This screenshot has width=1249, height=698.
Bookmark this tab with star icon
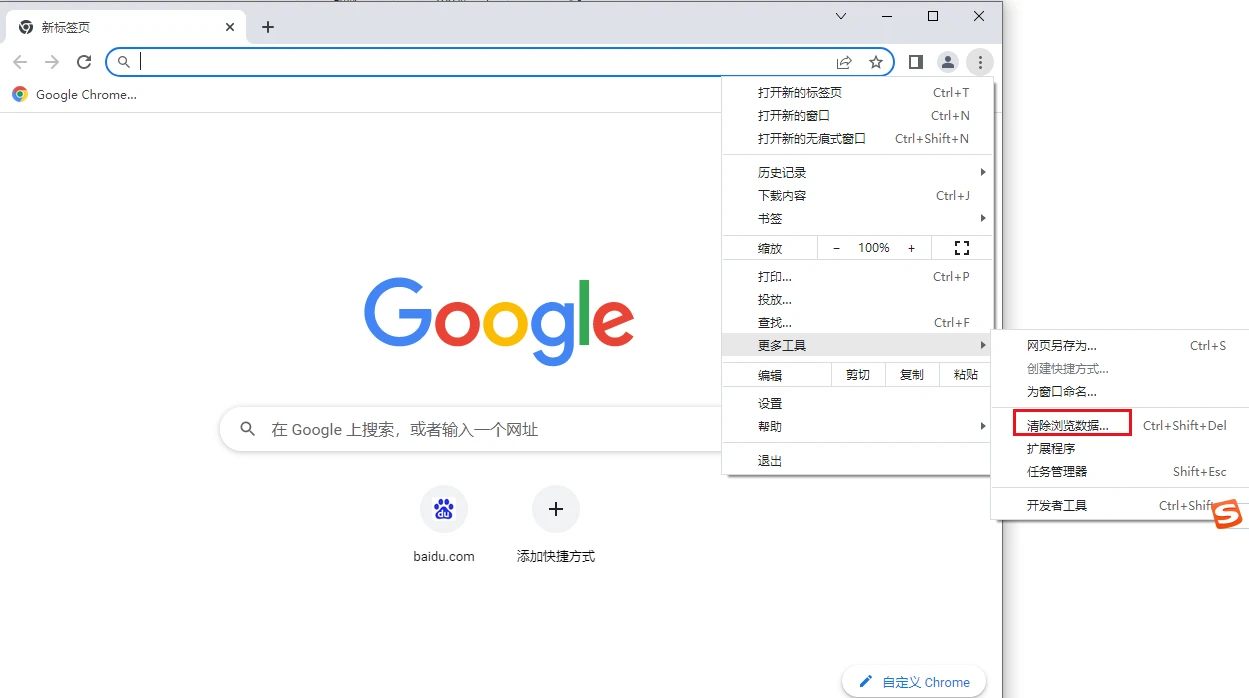(876, 62)
